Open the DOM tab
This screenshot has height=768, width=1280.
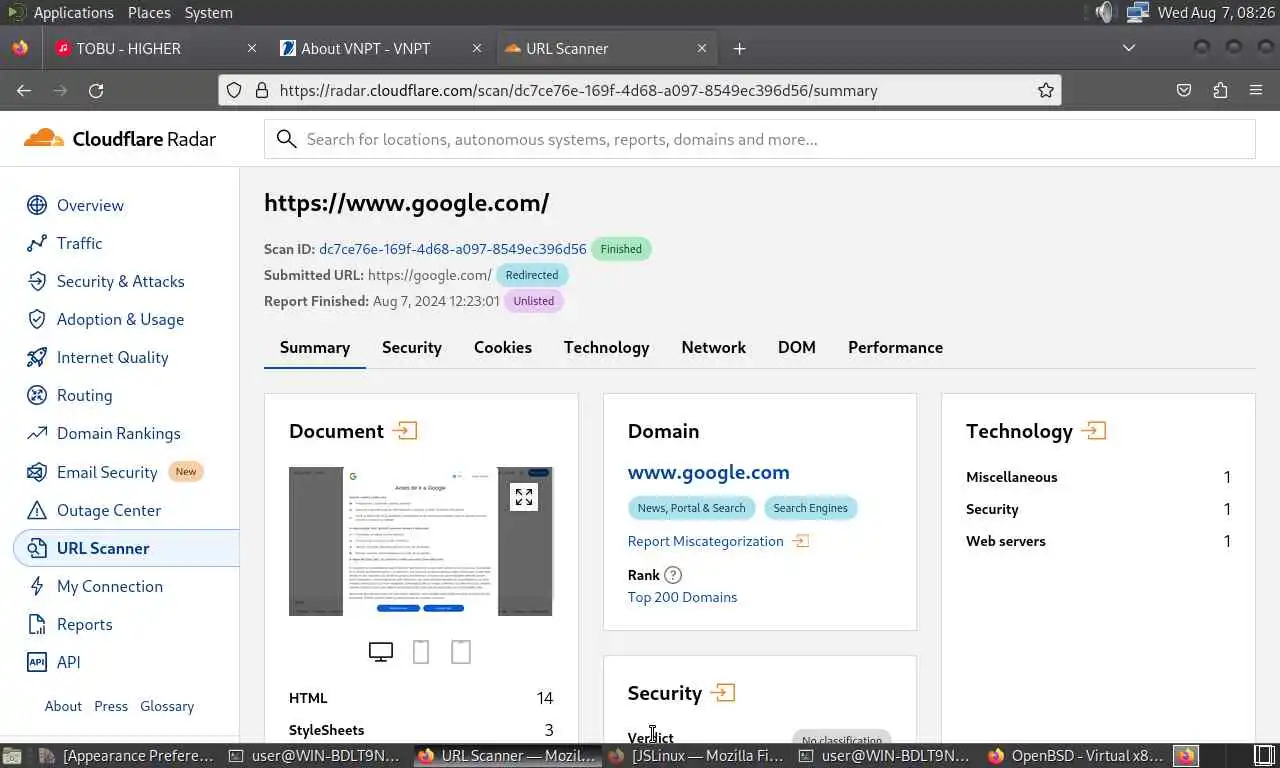(x=797, y=347)
